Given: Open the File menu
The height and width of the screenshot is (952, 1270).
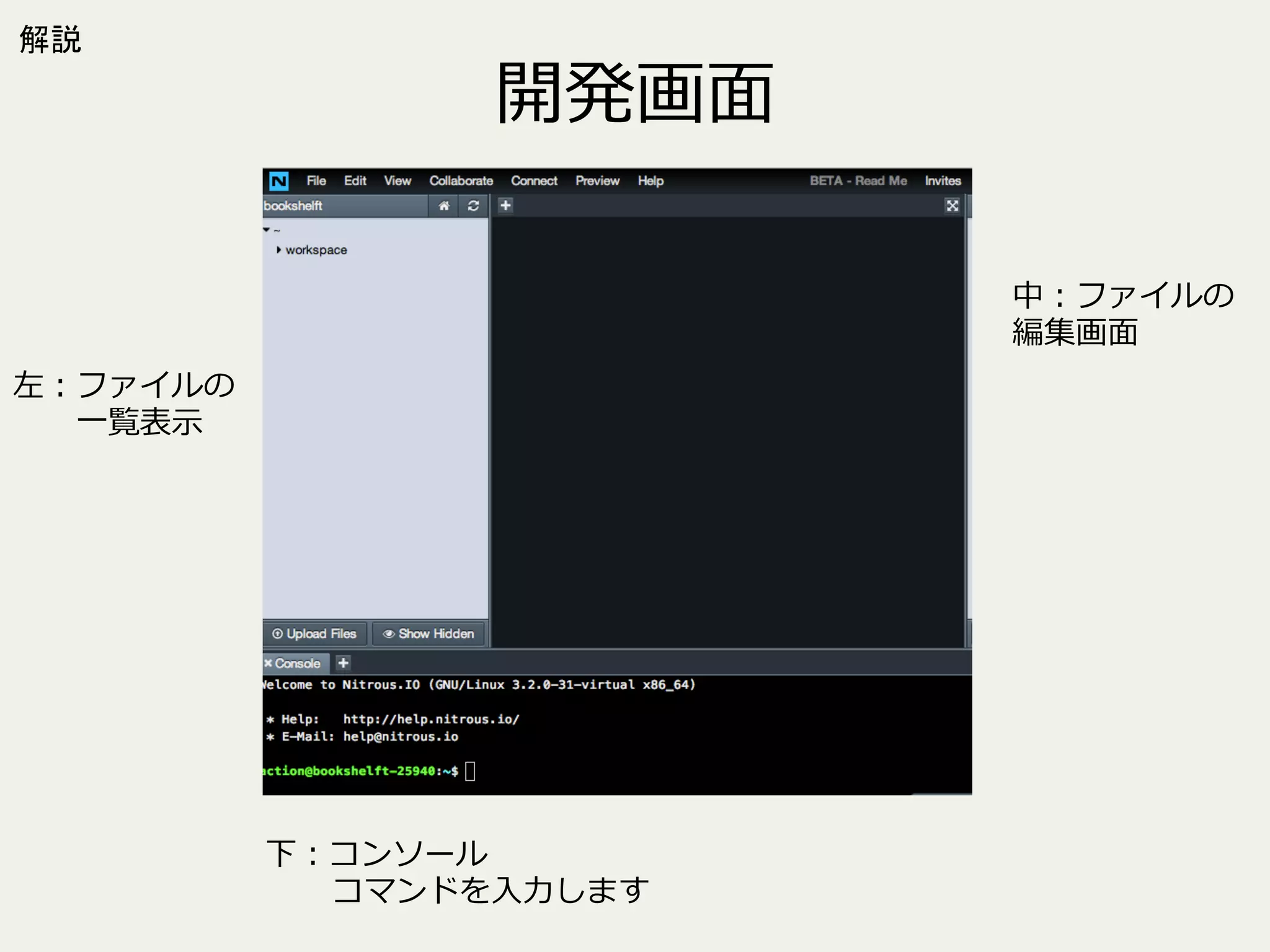Looking at the screenshot, I should tap(316, 181).
